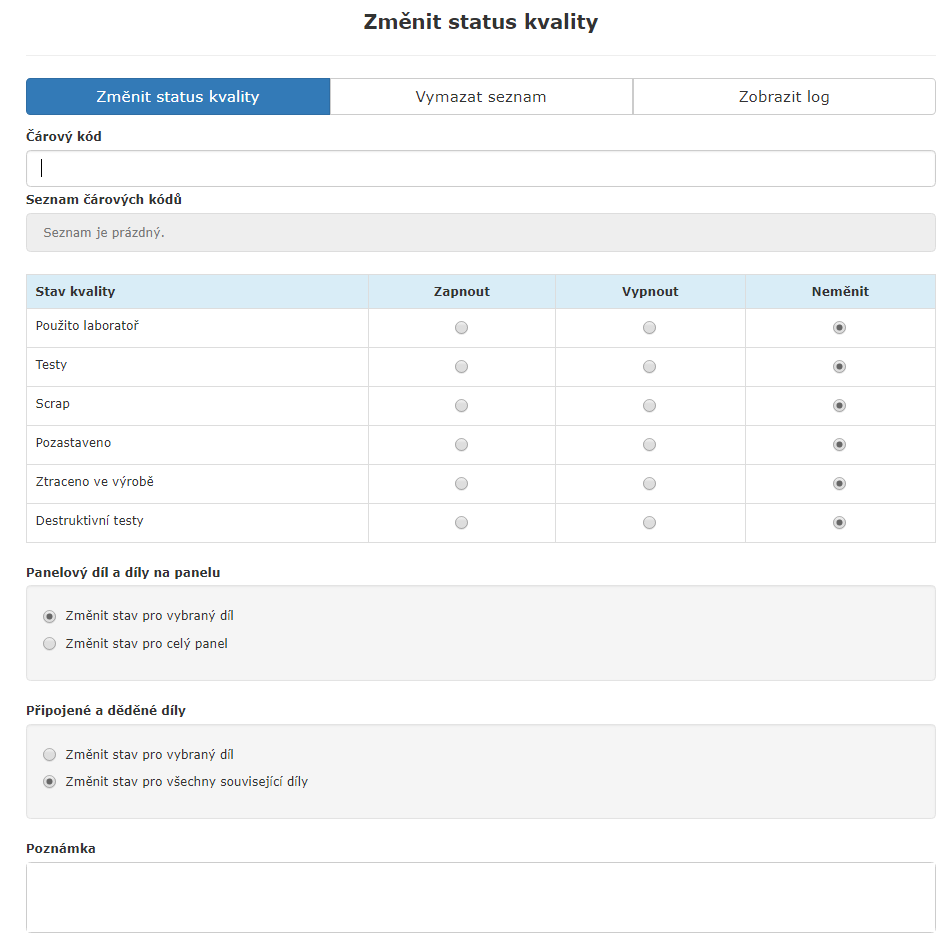Select Zapnout for Ztraceno ve výrobě
Image resolution: width=941 pixels, height=938 pixels.
[x=461, y=484]
